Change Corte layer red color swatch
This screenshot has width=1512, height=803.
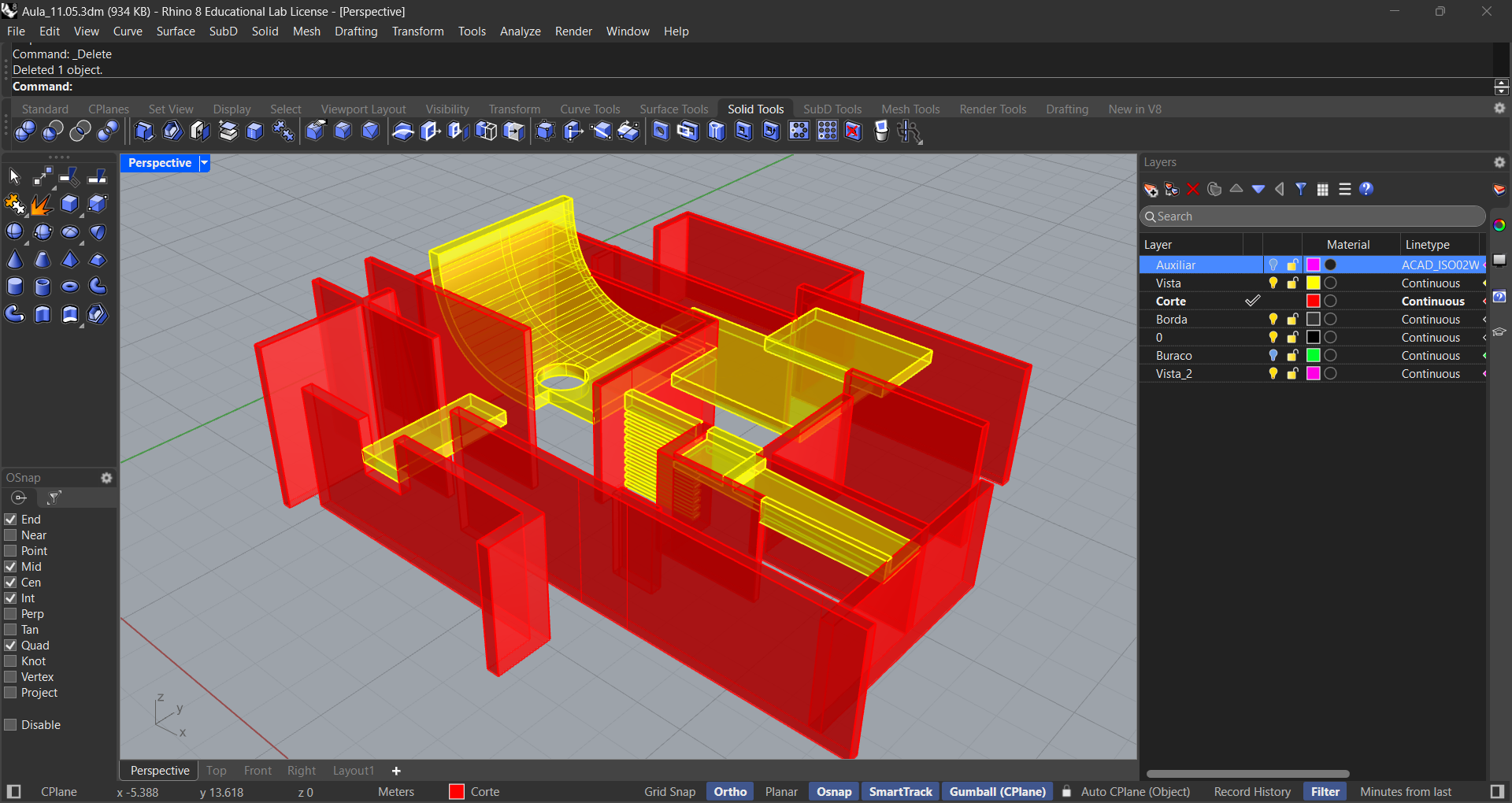click(1313, 302)
